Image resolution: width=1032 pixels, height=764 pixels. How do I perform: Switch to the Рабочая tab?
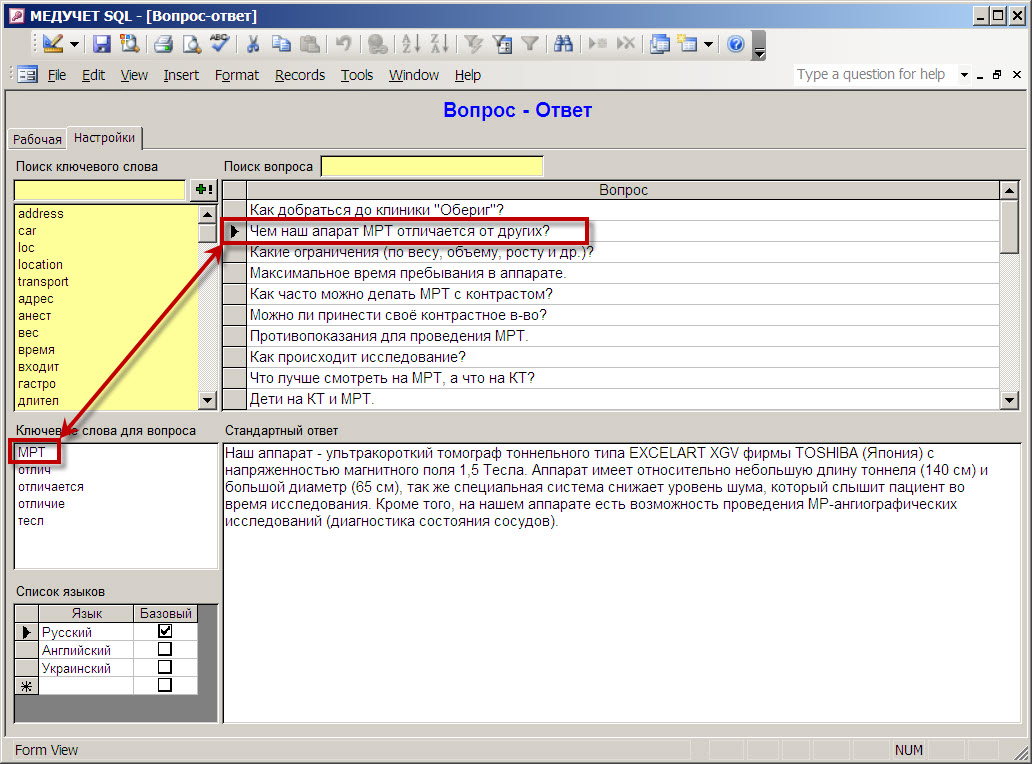click(37, 140)
